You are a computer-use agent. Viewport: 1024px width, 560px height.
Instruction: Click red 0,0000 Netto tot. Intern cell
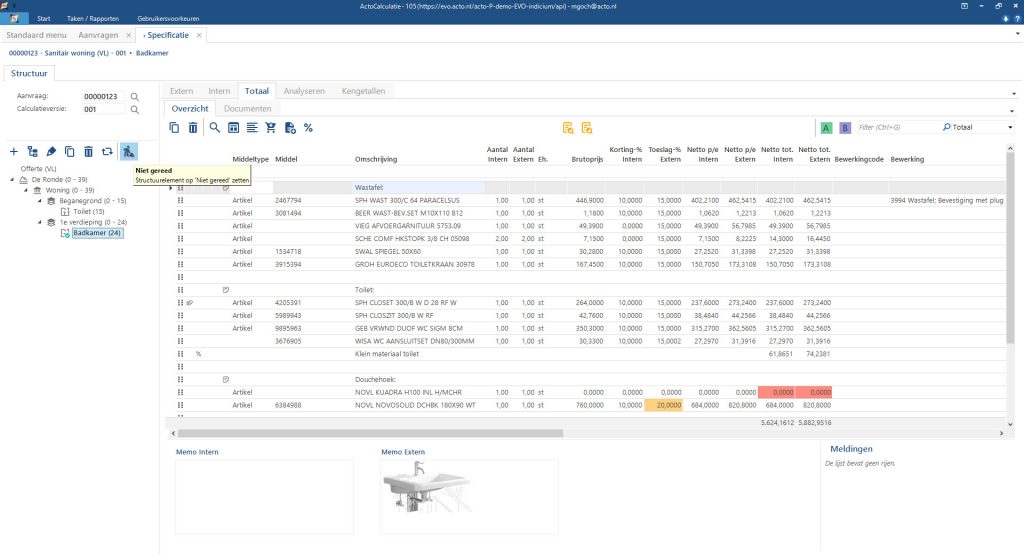[x=776, y=392]
